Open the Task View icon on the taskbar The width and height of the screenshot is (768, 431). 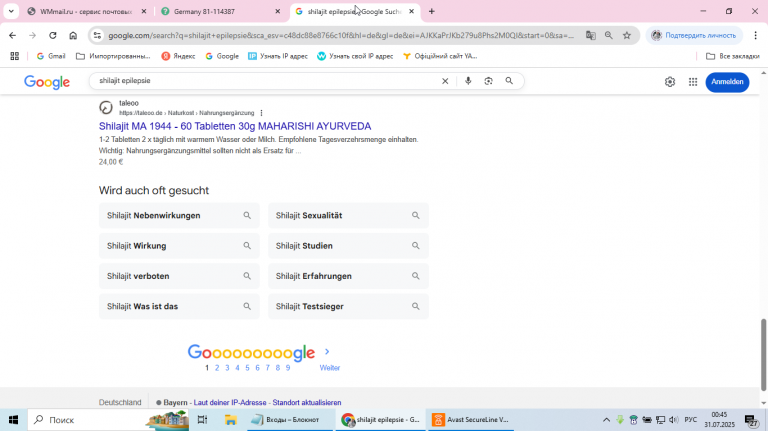[202, 420]
